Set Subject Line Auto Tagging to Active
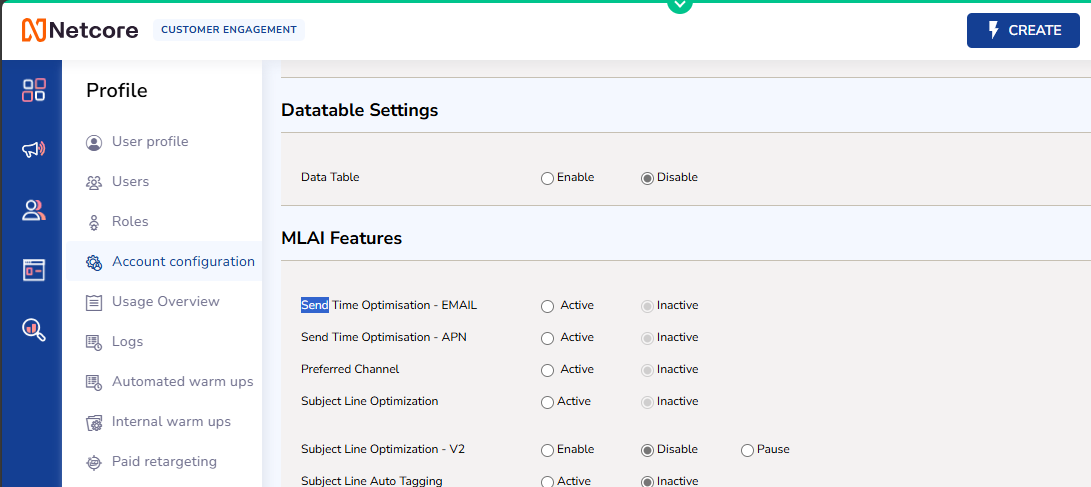This screenshot has height=487, width=1091. [x=548, y=481]
